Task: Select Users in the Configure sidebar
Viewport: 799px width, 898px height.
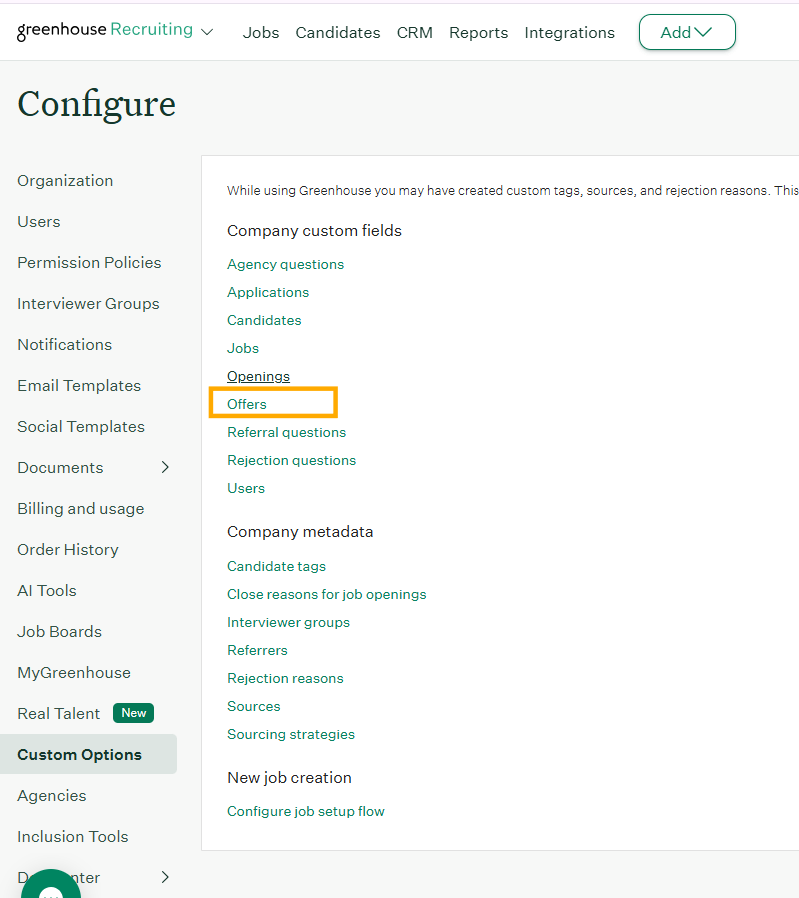Action: tap(39, 222)
